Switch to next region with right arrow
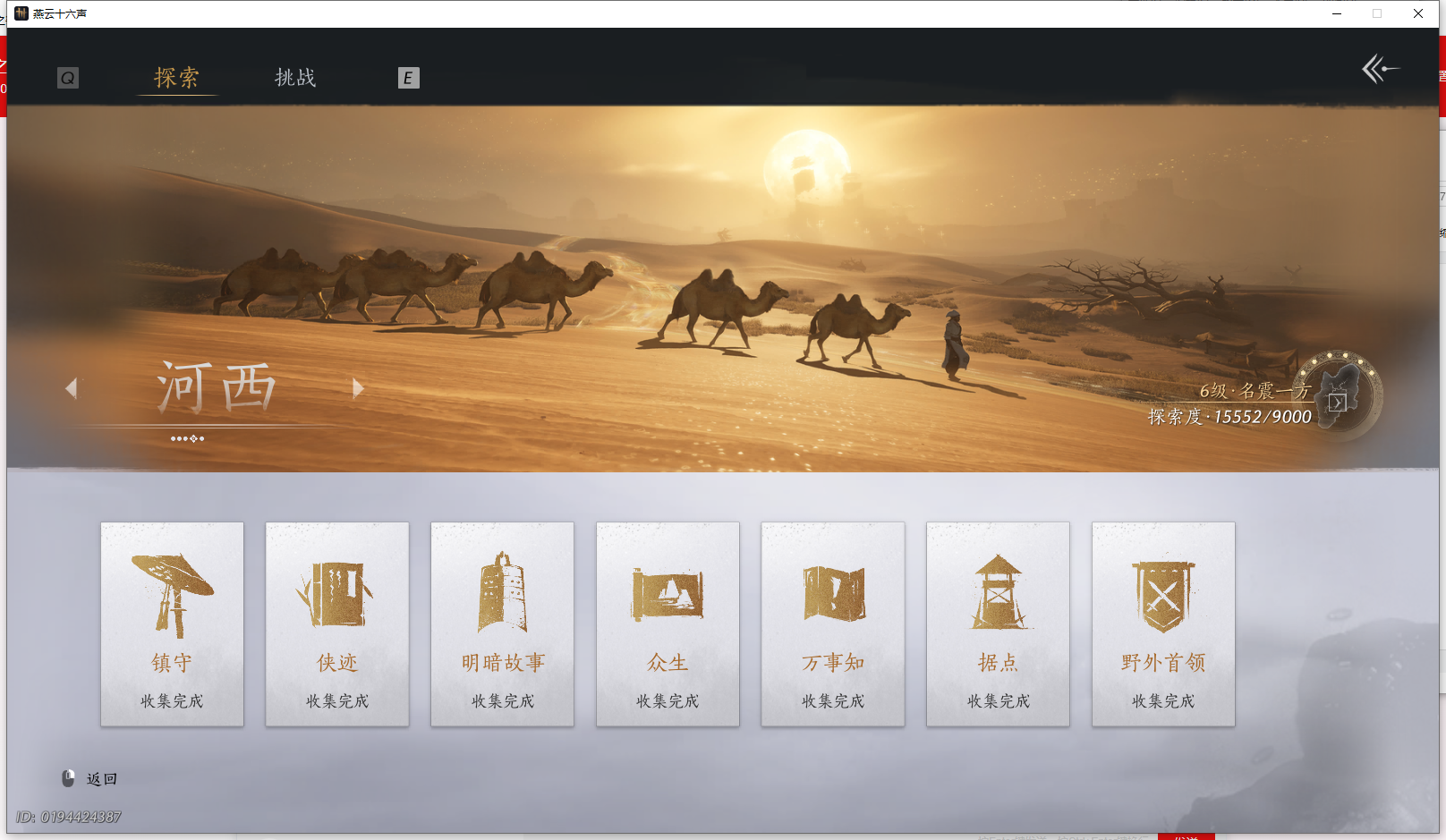 click(358, 387)
